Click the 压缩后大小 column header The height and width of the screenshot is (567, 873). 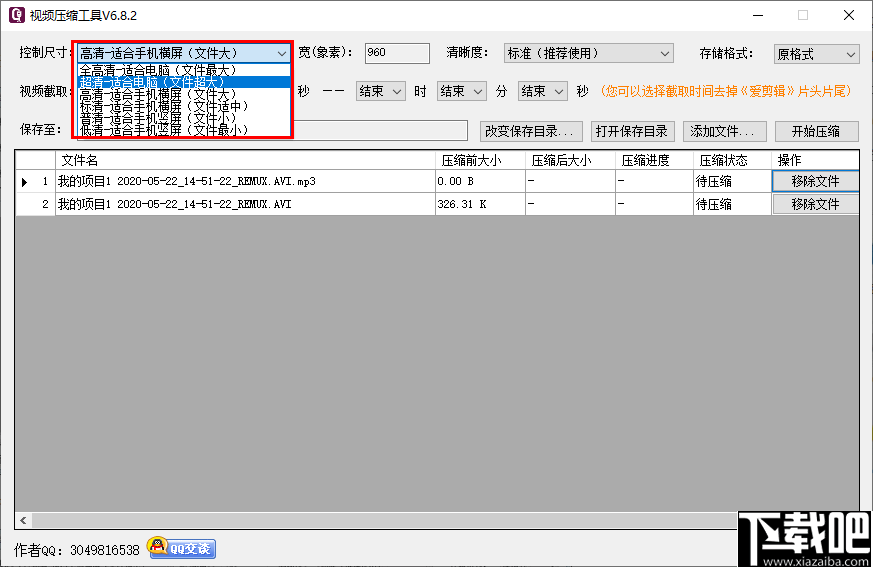tap(570, 160)
